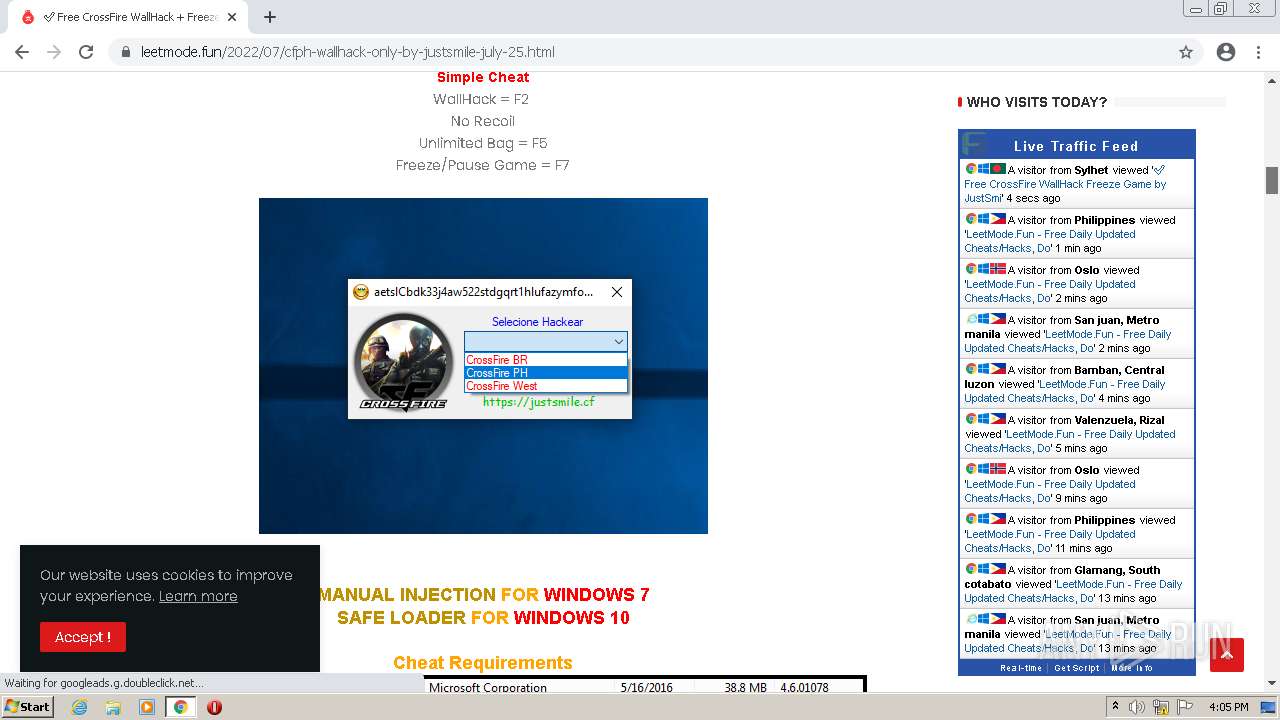This screenshot has height=720, width=1280.
Task: Click the site lock icon
Action: tap(126, 52)
